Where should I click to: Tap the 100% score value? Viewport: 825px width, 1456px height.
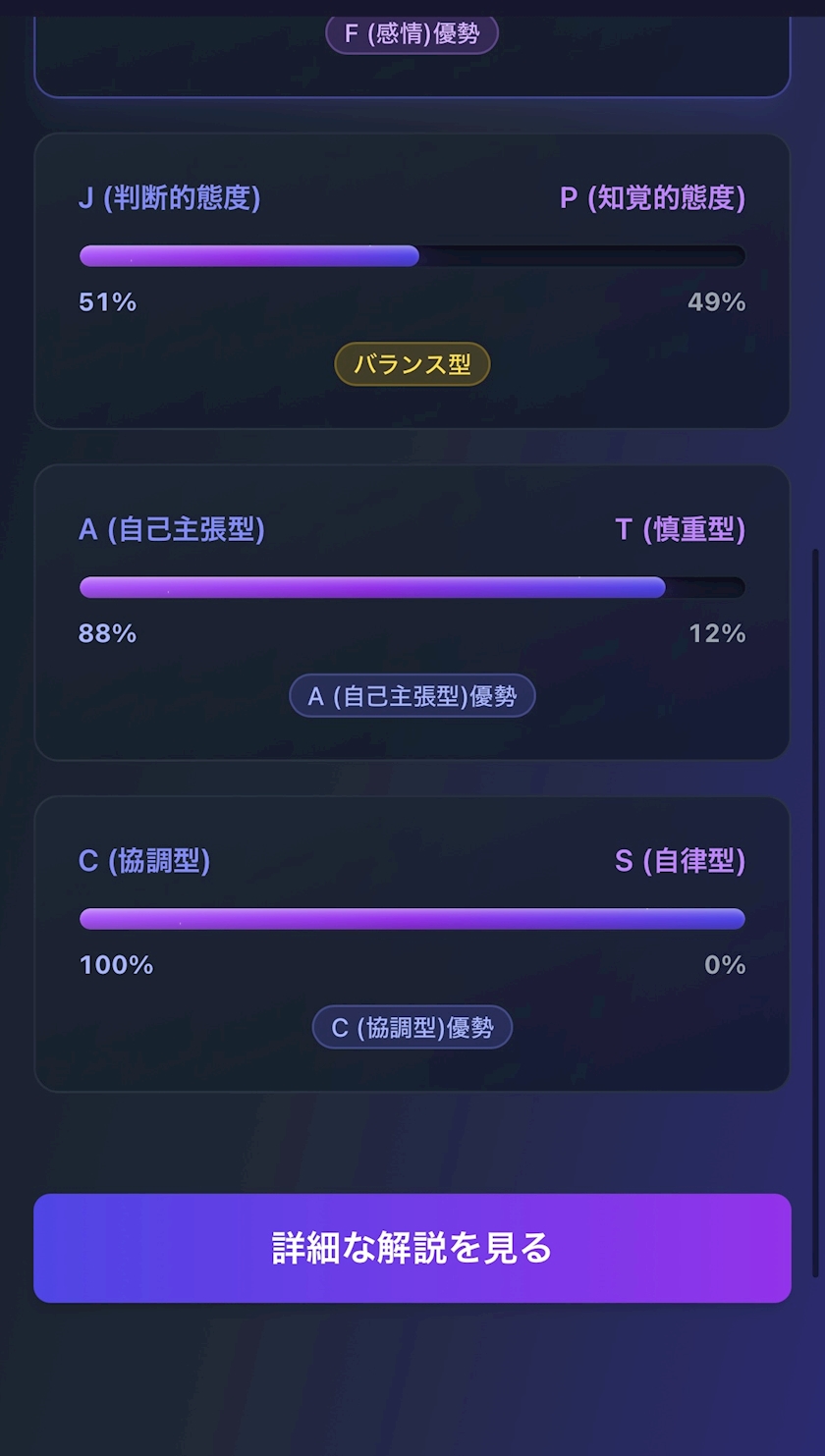pos(116,966)
